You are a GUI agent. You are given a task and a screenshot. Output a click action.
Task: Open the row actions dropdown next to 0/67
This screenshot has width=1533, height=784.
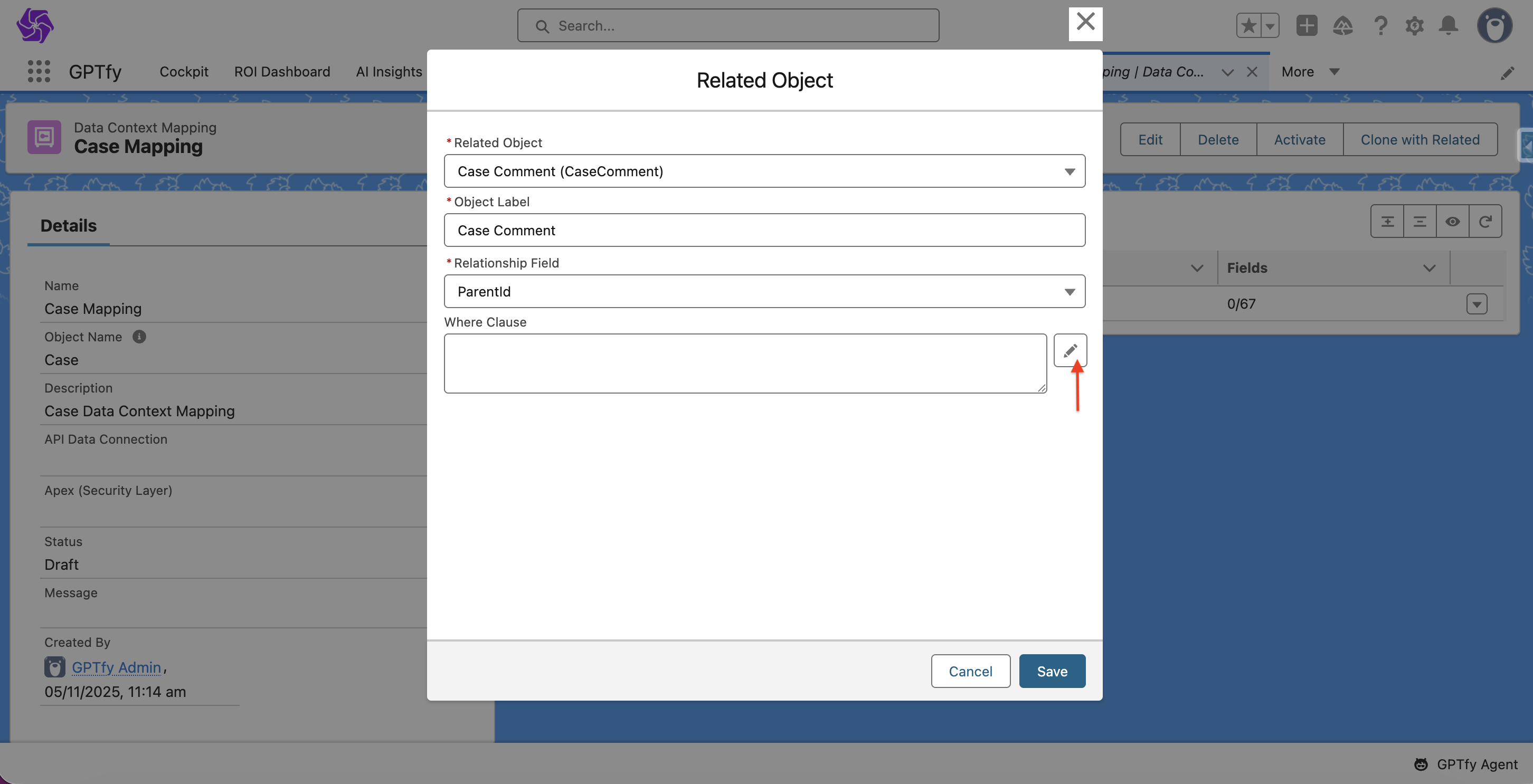[x=1477, y=304]
